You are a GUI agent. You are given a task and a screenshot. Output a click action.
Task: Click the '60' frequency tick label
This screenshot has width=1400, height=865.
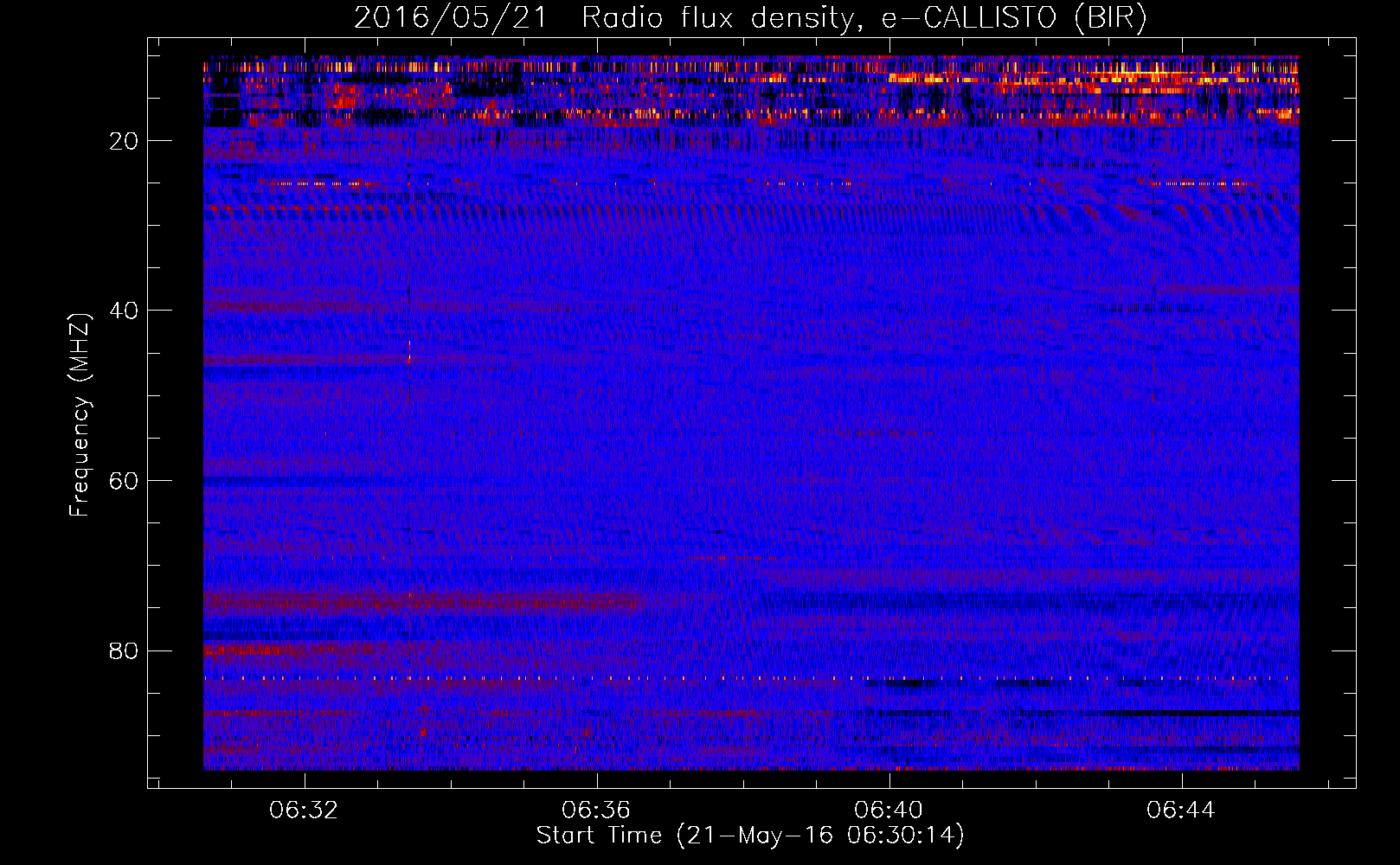[125, 481]
